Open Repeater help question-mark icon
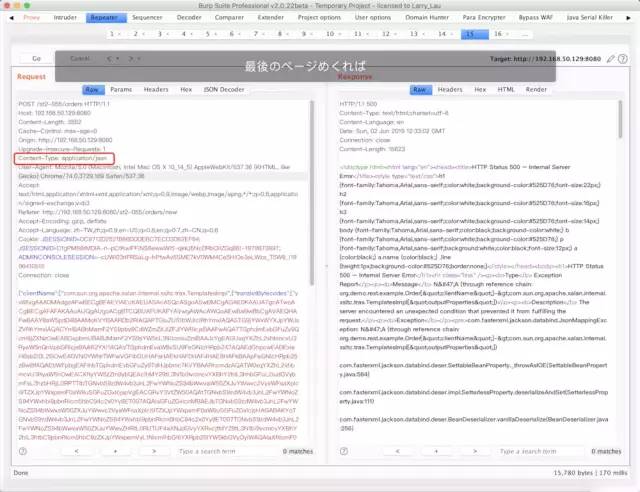This screenshot has height=492, width=640. point(622,59)
